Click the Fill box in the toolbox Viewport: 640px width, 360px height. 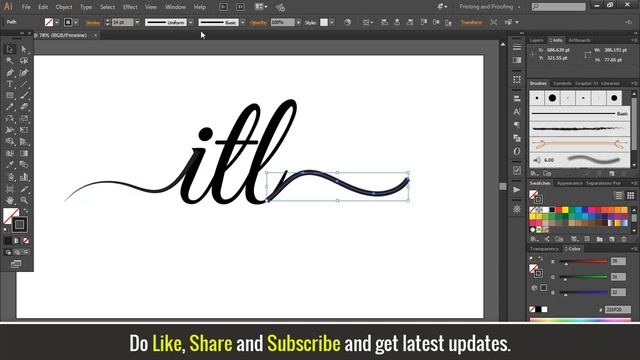9,214
